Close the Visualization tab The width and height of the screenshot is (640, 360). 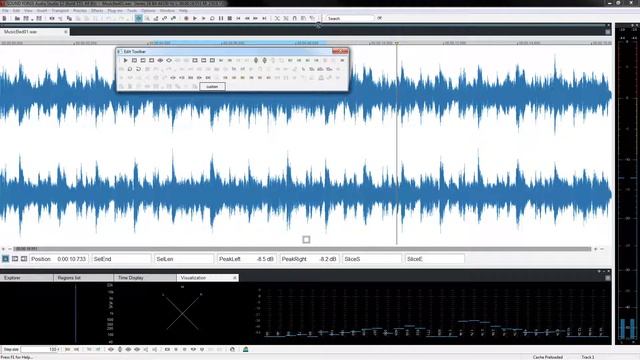tap(235, 278)
